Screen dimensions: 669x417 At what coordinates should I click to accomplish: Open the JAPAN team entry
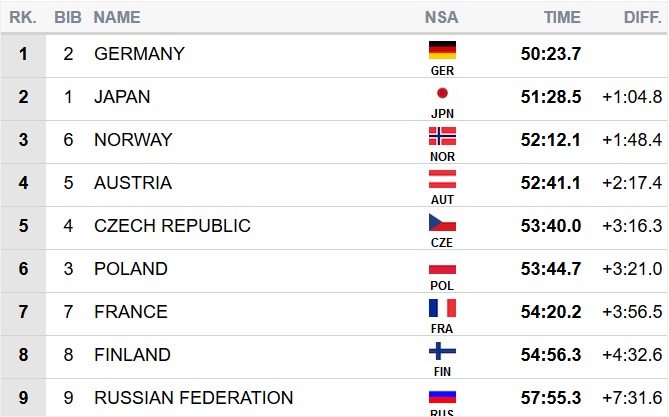pos(122,97)
